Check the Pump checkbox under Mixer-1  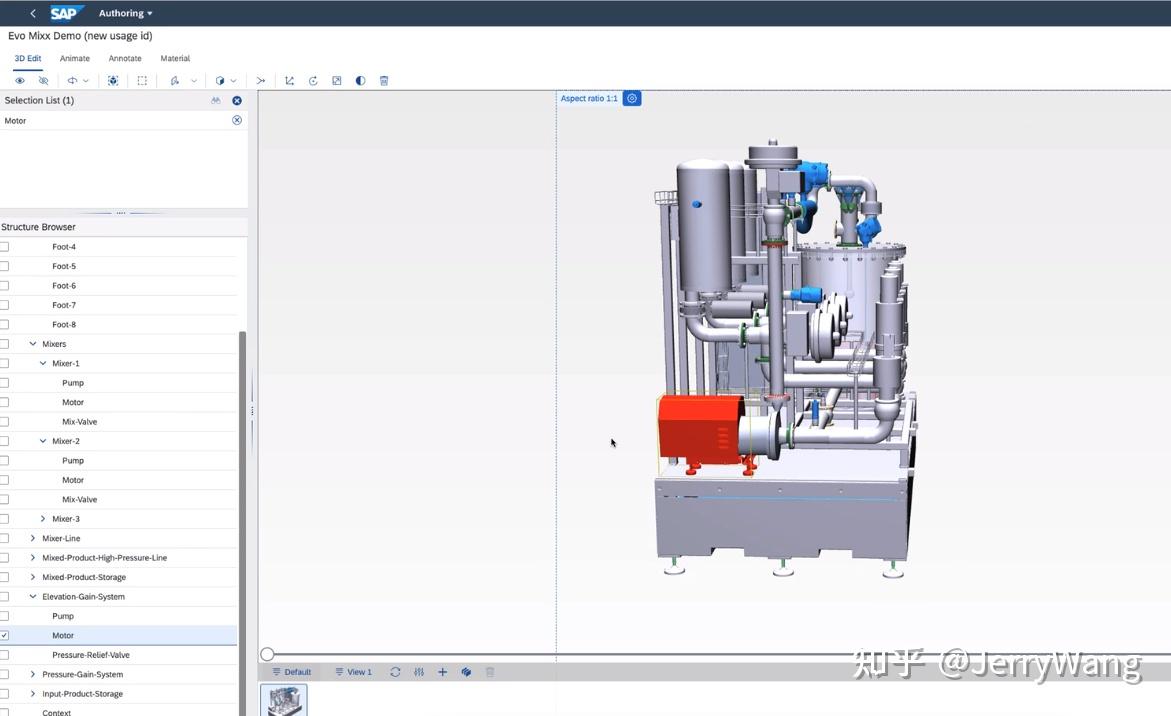5,382
